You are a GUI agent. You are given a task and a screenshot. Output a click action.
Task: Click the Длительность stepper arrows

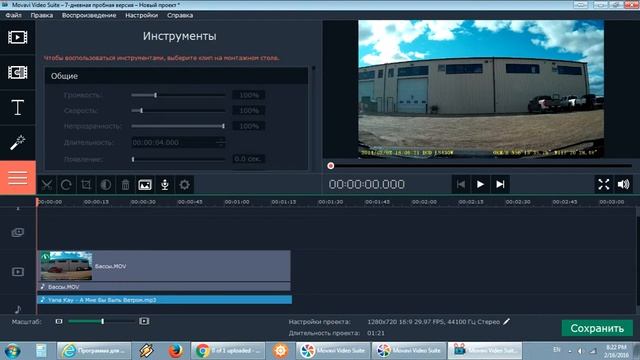221,142
